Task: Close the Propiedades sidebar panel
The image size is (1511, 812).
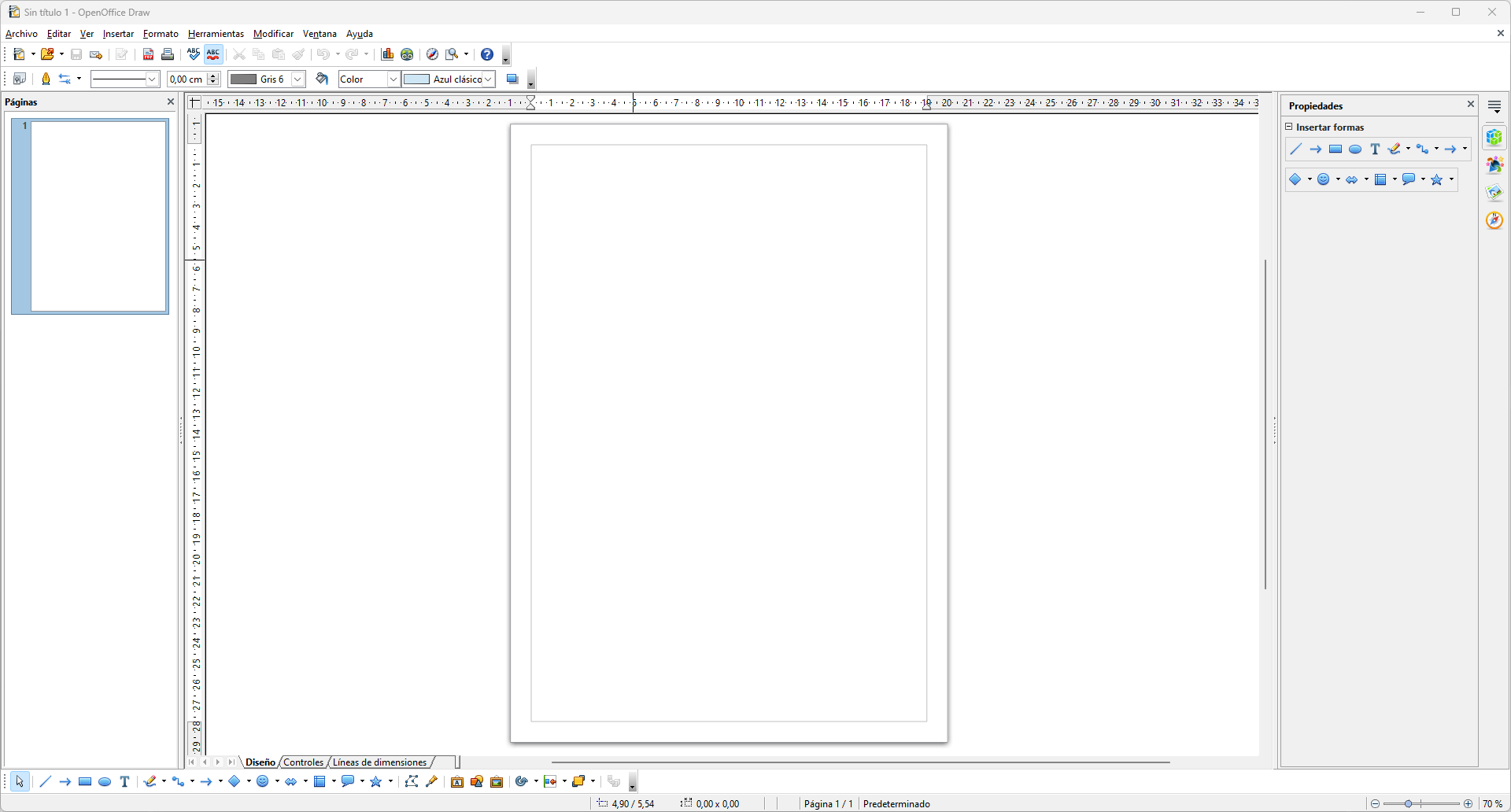Action: [x=1470, y=104]
